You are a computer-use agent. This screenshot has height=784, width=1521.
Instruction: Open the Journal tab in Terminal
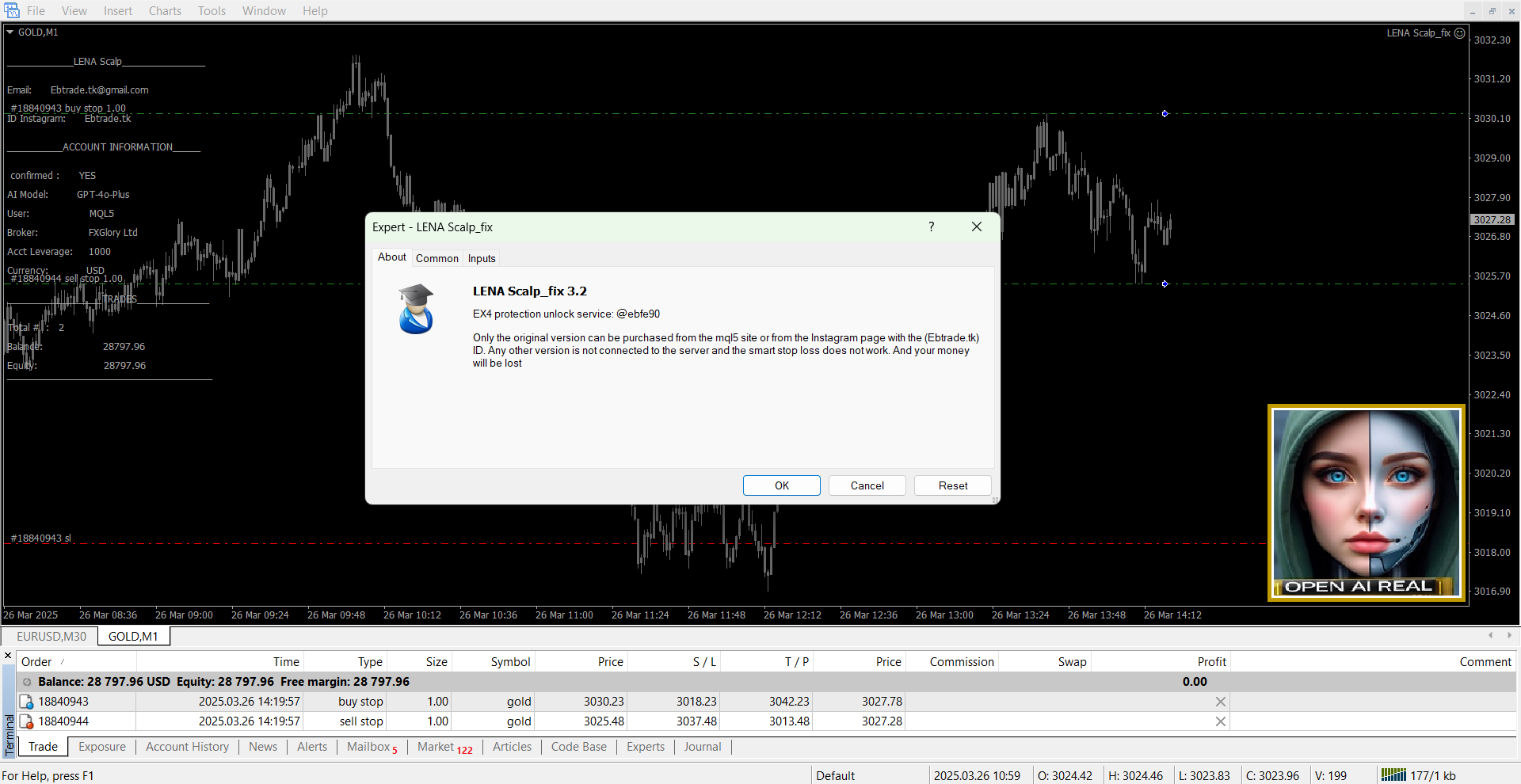coord(703,747)
